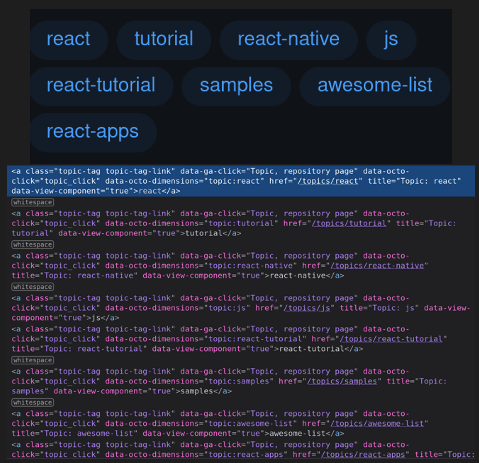Click whitespace badge below the tutorial element
Viewport: 479px width, 463px height.
(33, 245)
